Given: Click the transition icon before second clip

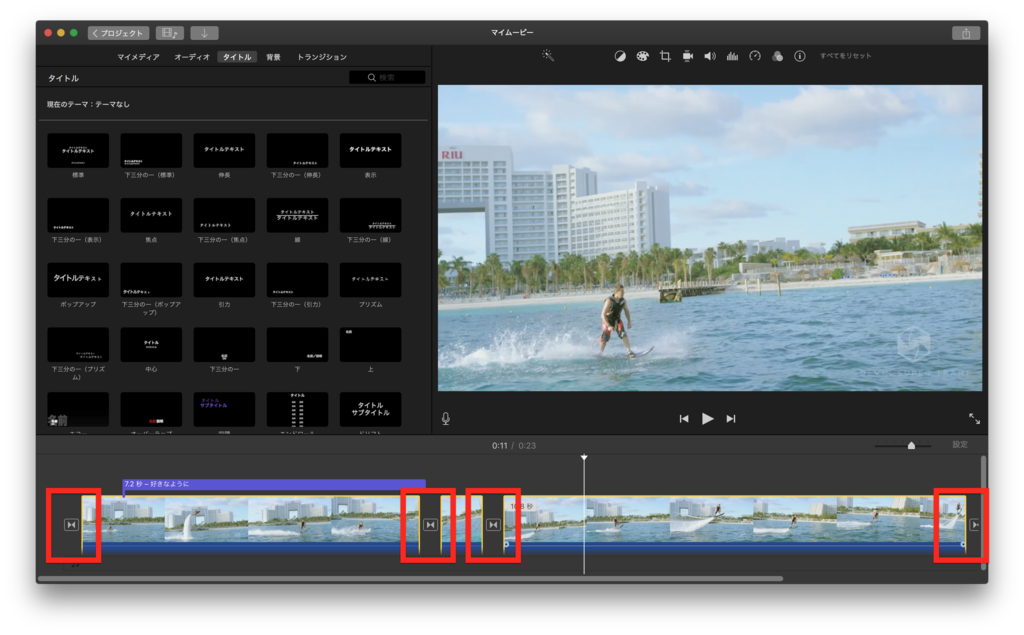Looking at the screenshot, I should (493, 525).
